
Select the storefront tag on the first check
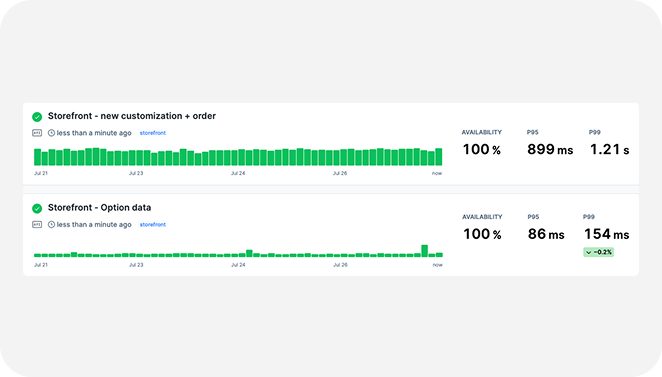coord(153,133)
